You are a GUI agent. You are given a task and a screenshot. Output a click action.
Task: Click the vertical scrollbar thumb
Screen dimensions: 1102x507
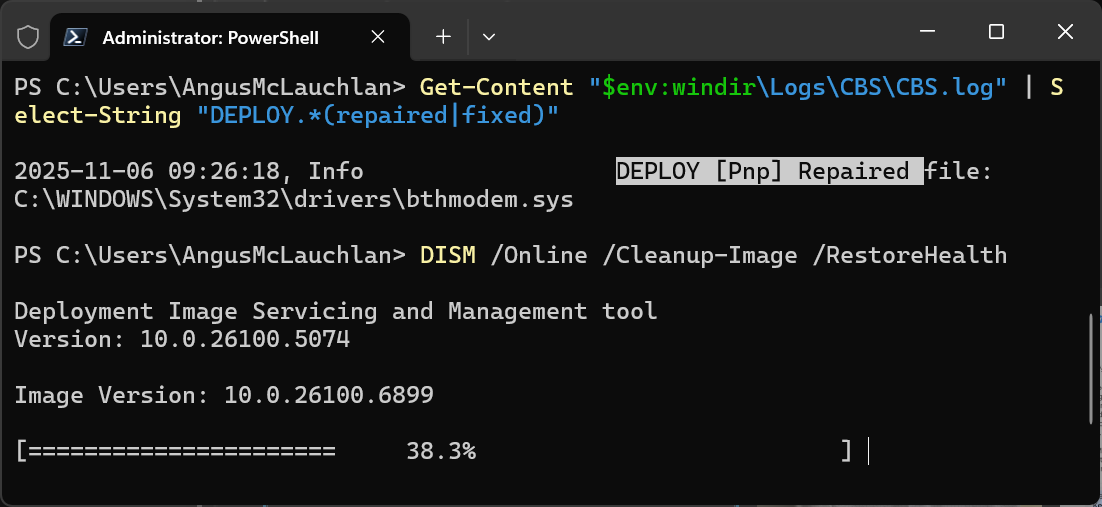pyautogui.click(x=1091, y=368)
